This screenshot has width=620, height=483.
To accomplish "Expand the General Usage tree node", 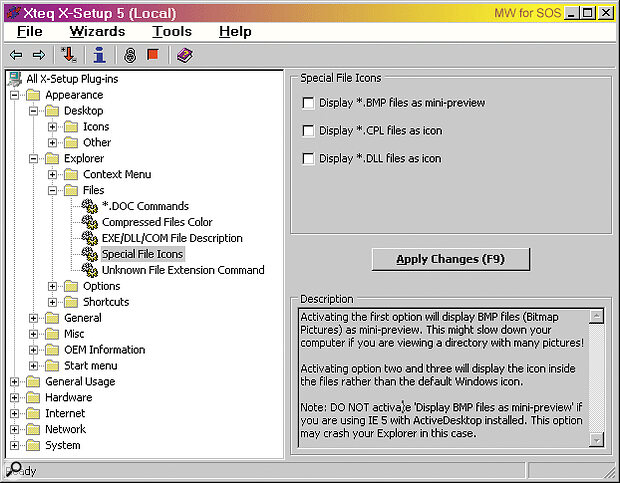I will point(15,382).
